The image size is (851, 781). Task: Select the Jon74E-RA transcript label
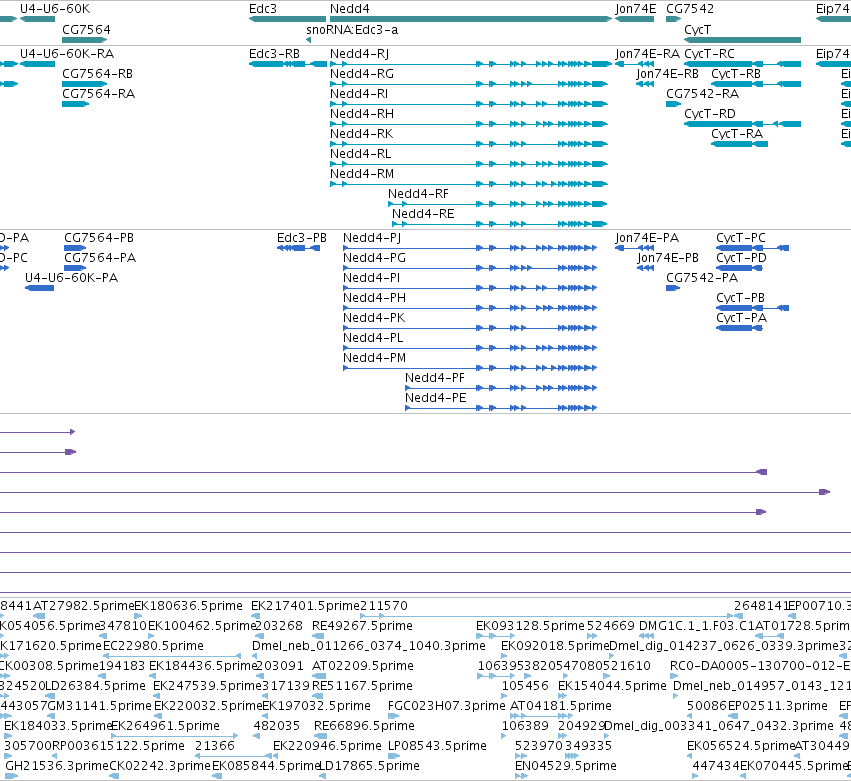[x=647, y=54]
